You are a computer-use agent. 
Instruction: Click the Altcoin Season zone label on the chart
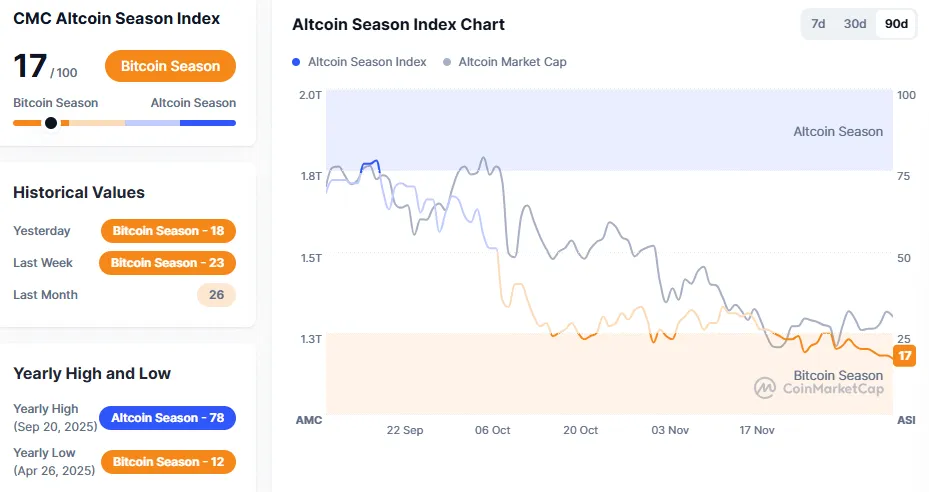pos(838,131)
